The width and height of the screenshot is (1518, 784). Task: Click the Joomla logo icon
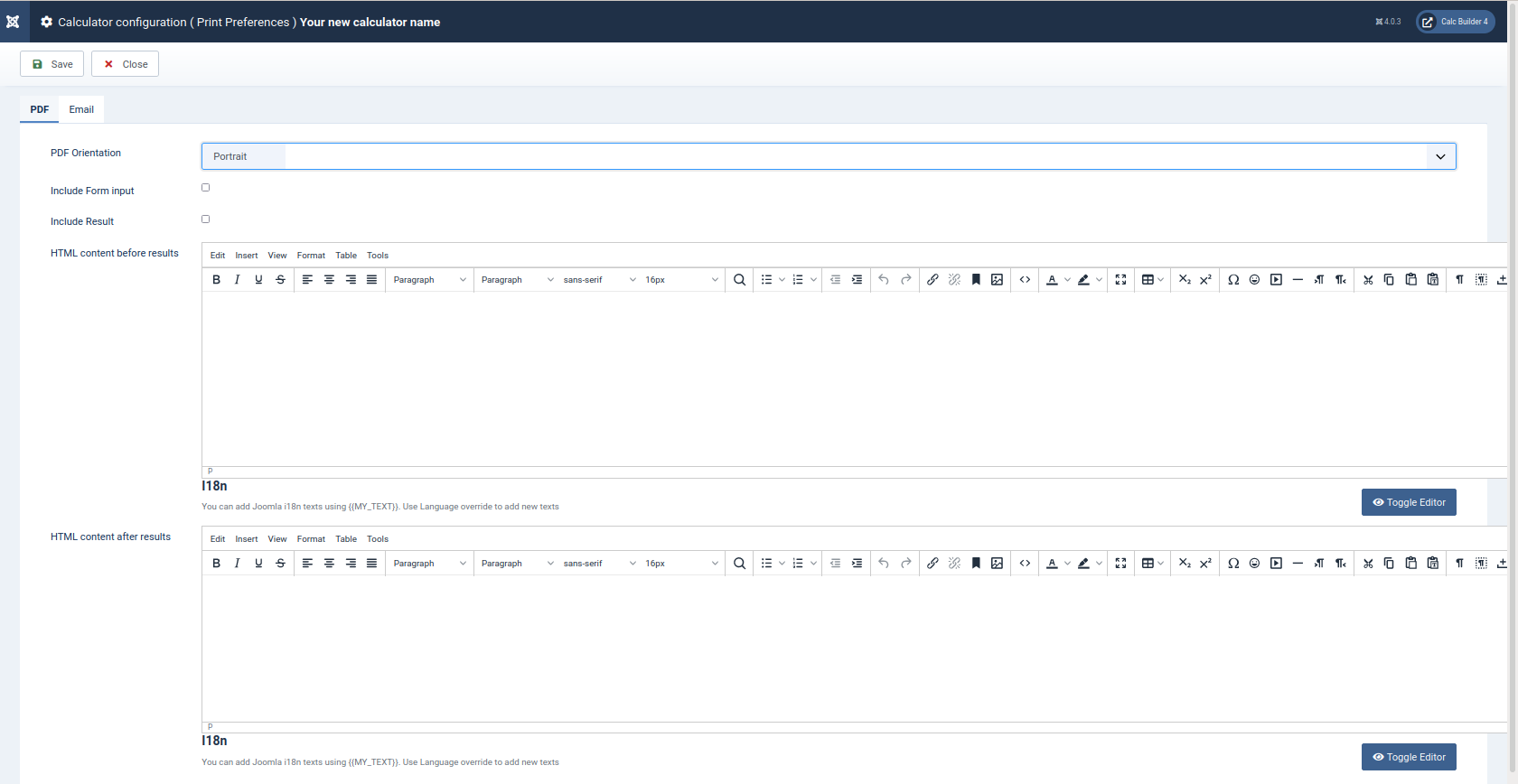point(13,22)
